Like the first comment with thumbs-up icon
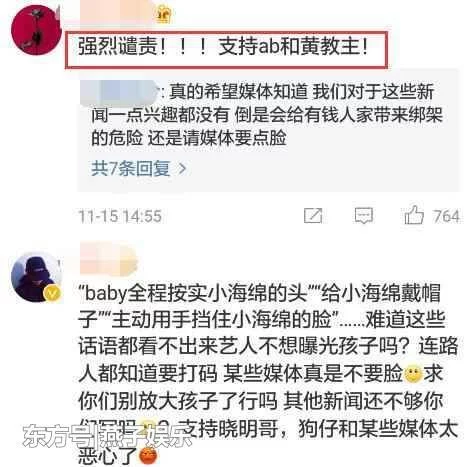 click(414, 215)
